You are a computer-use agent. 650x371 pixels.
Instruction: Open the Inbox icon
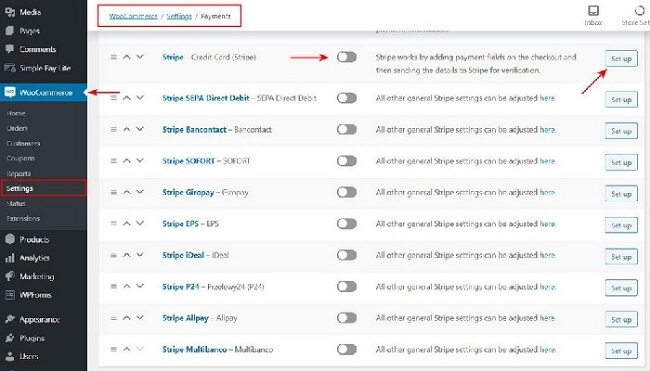click(x=594, y=10)
